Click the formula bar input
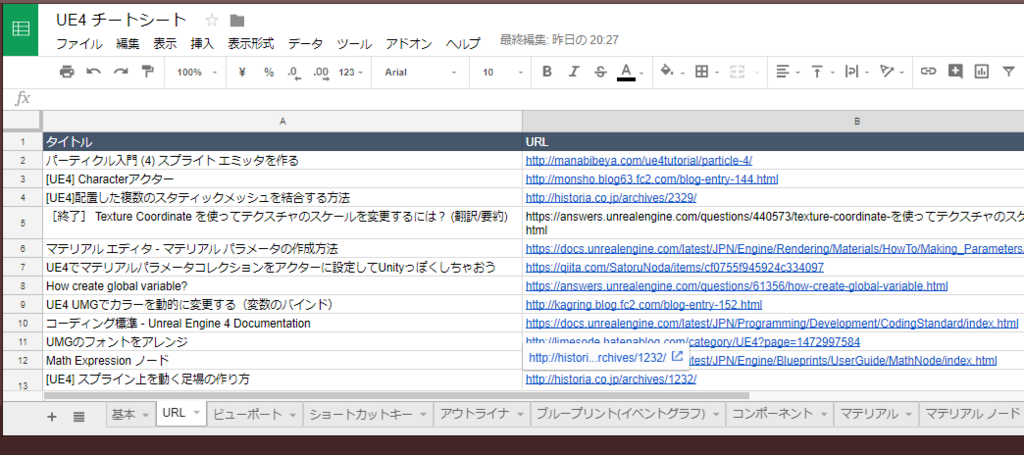 point(529,99)
